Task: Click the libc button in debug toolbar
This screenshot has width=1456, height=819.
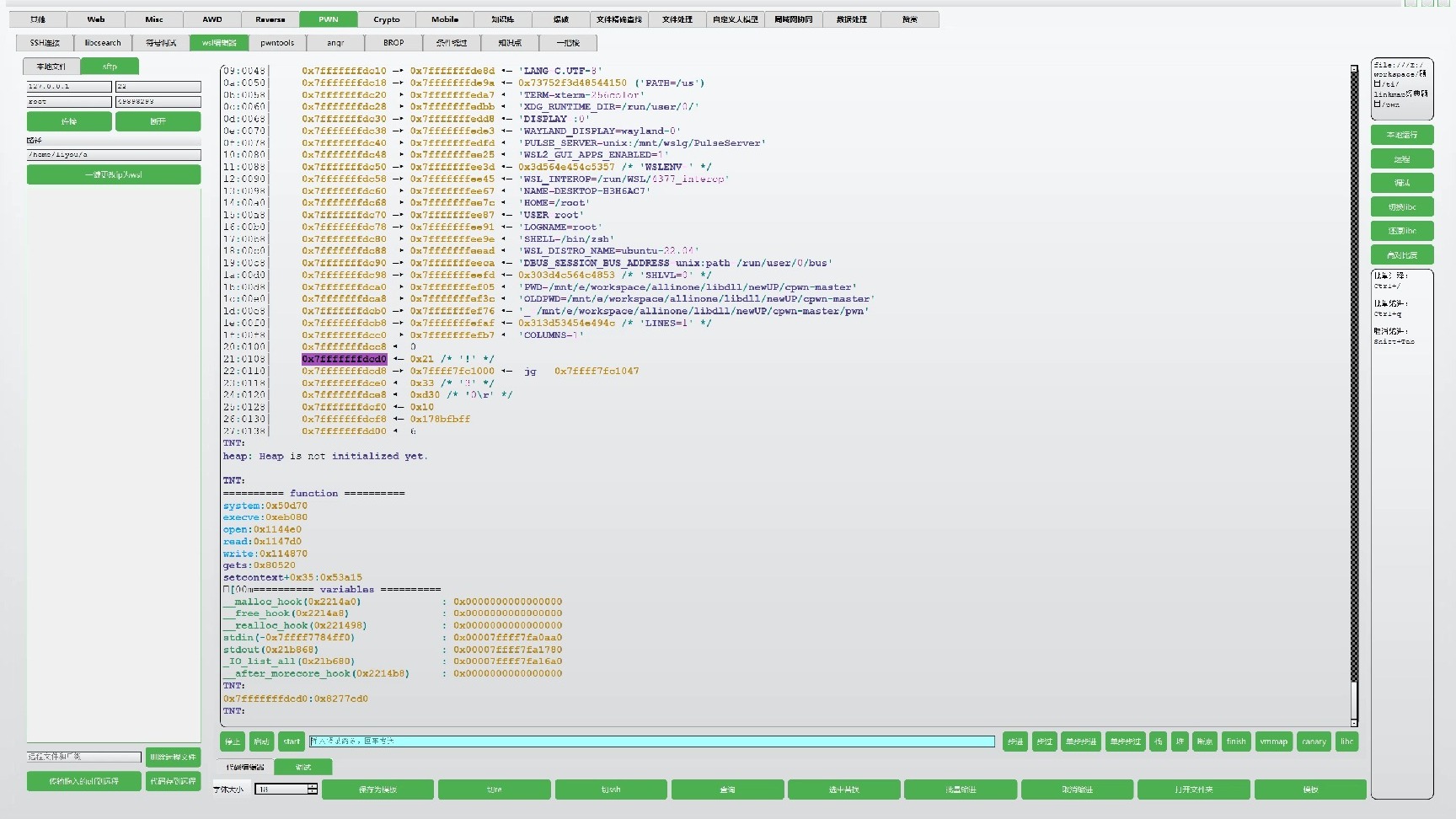Action: click(1347, 741)
